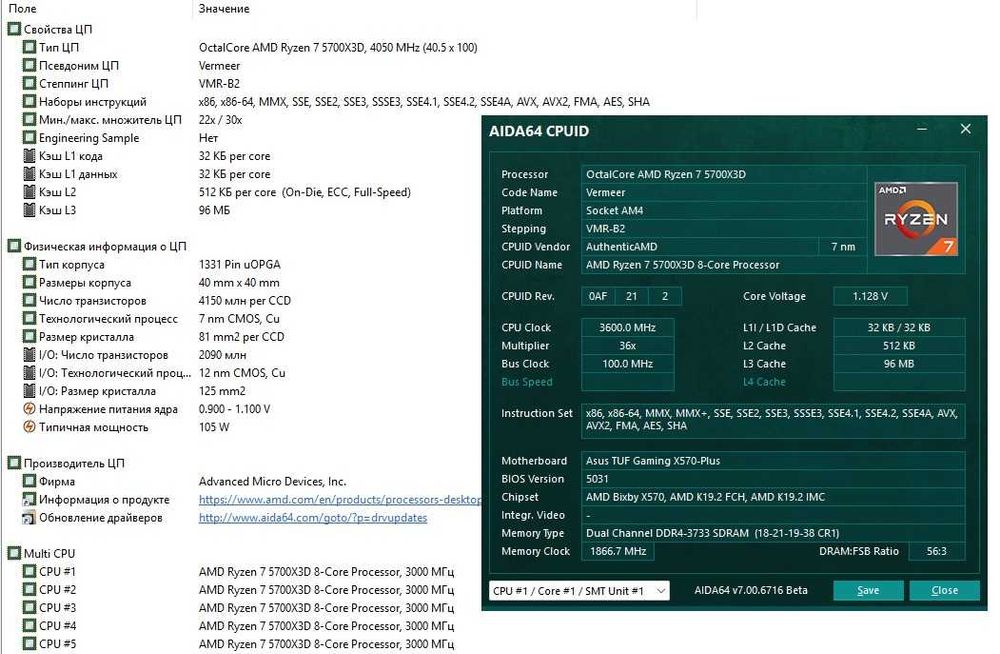Image resolution: width=1000 pixels, height=654 pixels.
Task: Click the Memory Clock value 1866.7 MHz
Action: click(617, 551)
